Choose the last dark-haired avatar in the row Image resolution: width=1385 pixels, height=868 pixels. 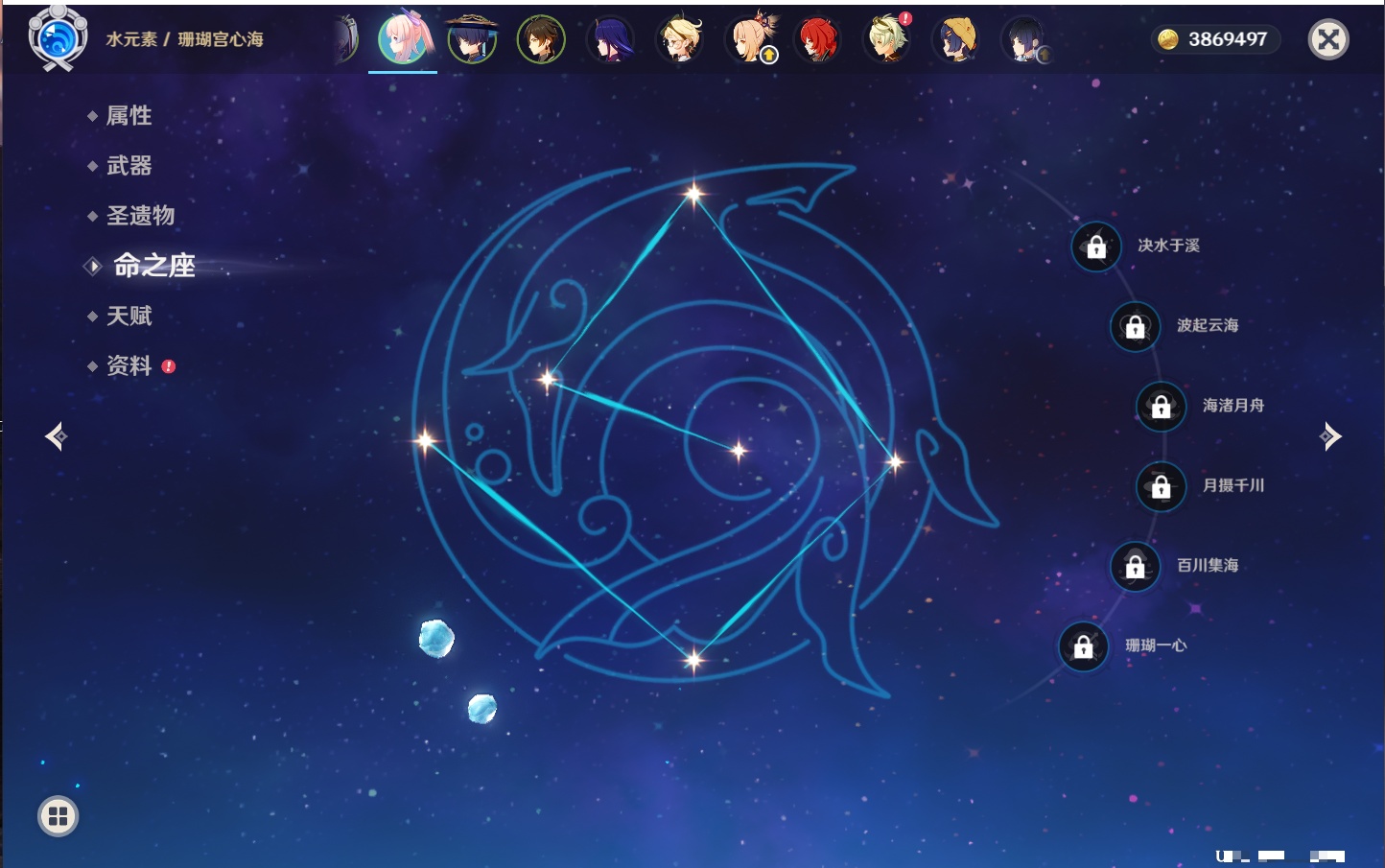point(1024,40)
